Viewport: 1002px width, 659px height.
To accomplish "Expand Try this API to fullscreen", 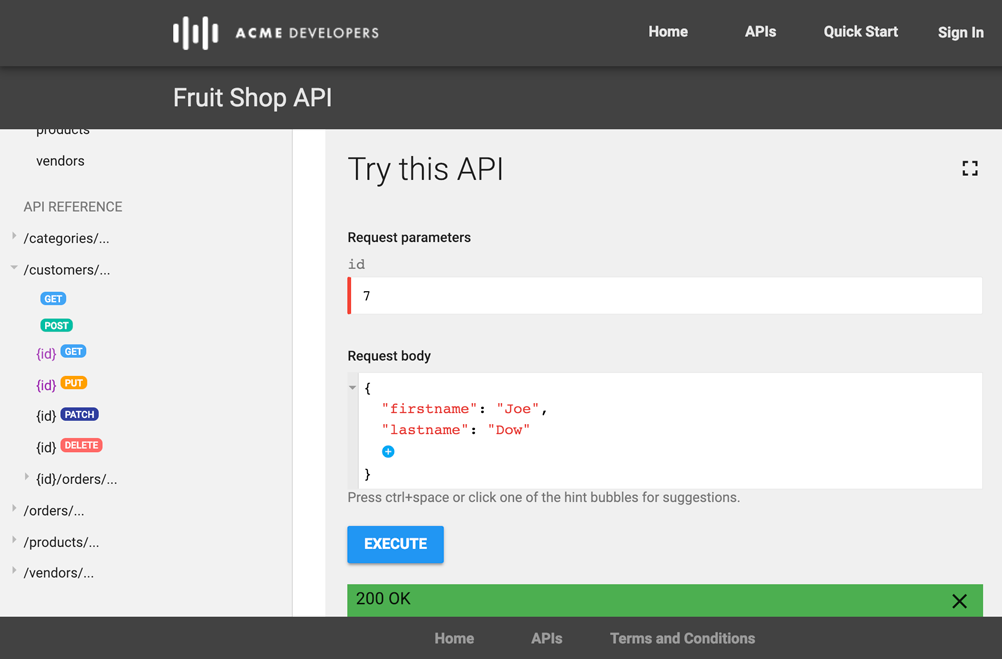I will pyautogui.click(x=969, y=169).
